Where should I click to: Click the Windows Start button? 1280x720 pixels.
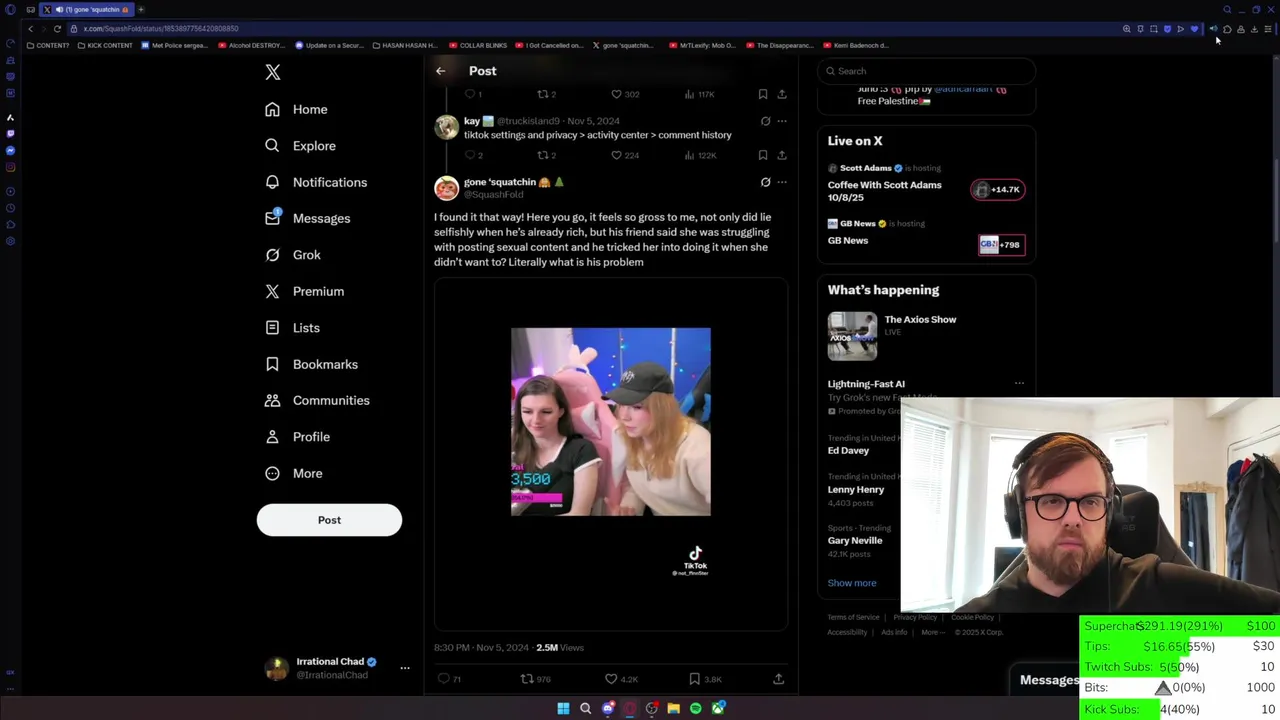tap(563, 708)
